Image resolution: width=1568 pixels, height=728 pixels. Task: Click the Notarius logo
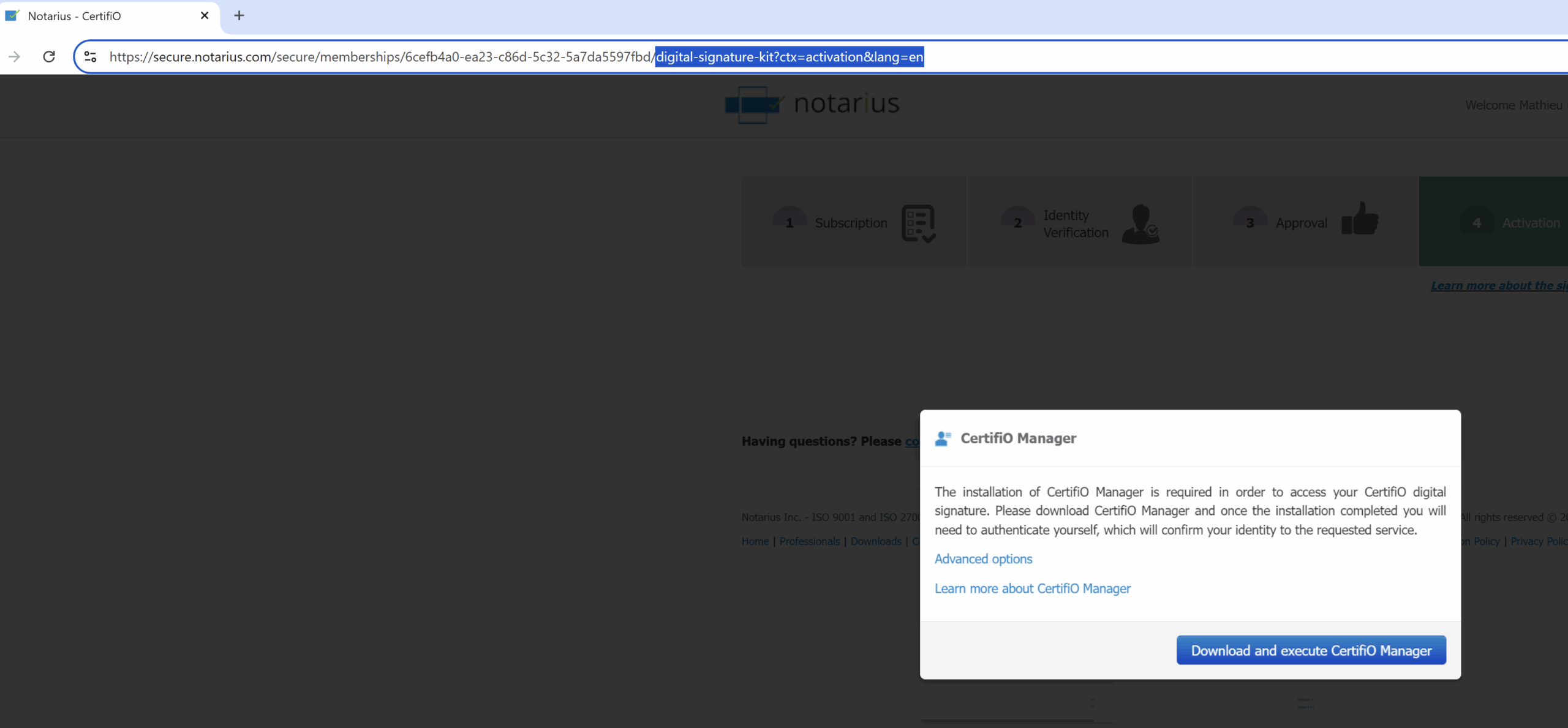point(812,104)
